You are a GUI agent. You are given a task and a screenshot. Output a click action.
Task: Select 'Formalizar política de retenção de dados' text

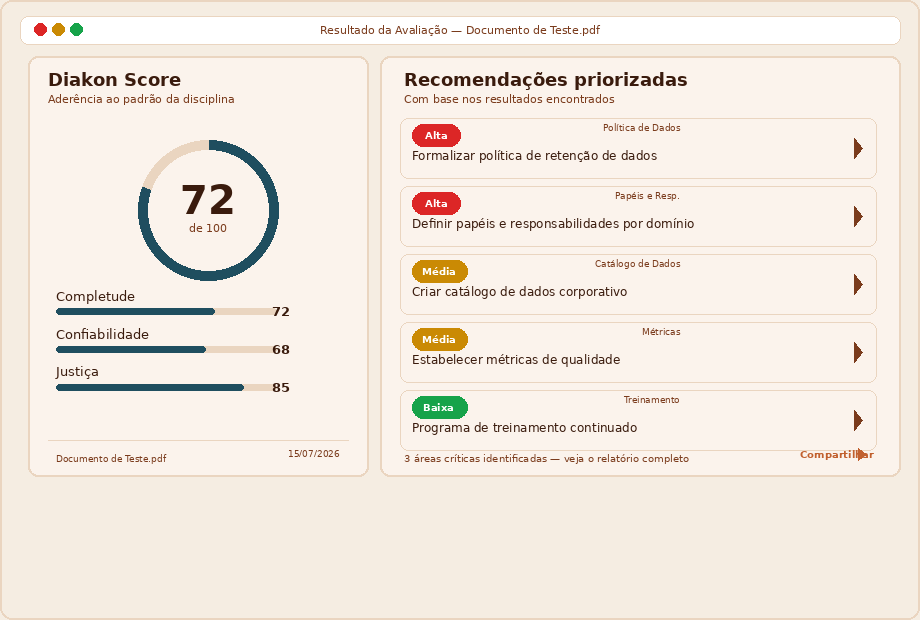click(x=535, y=156)
